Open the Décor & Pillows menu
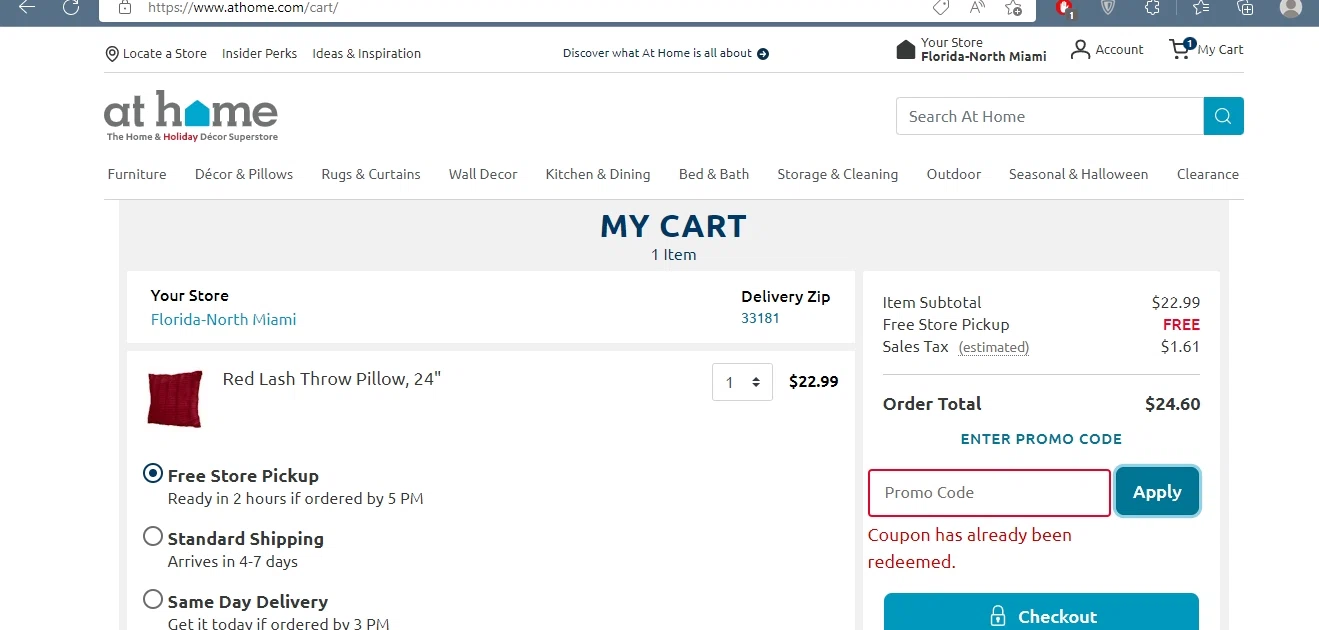Screen dimensions: 1319x630 pyautogui.click(x=244, y=174)
